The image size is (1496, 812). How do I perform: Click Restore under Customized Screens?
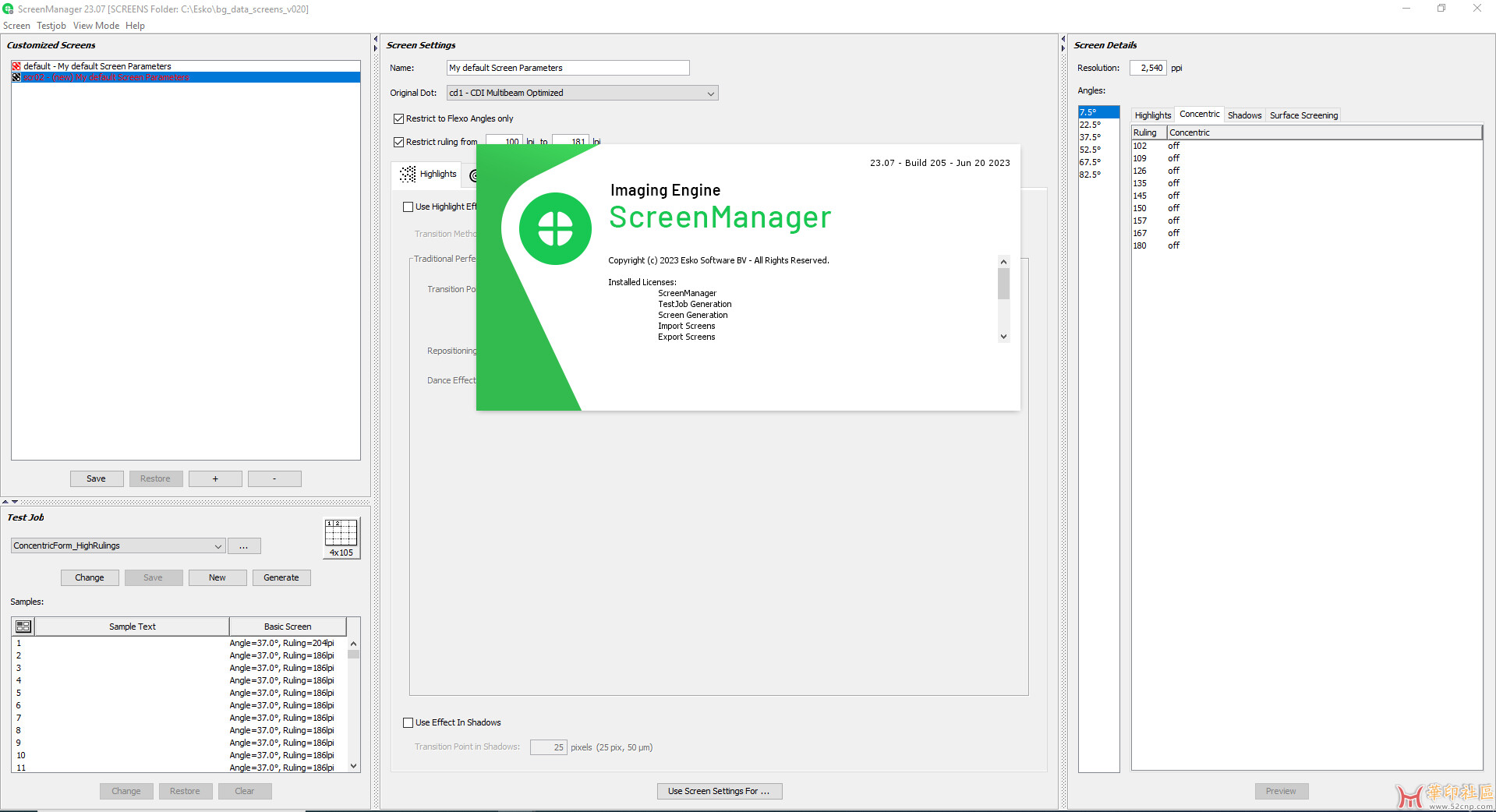(x=156, y=478)
